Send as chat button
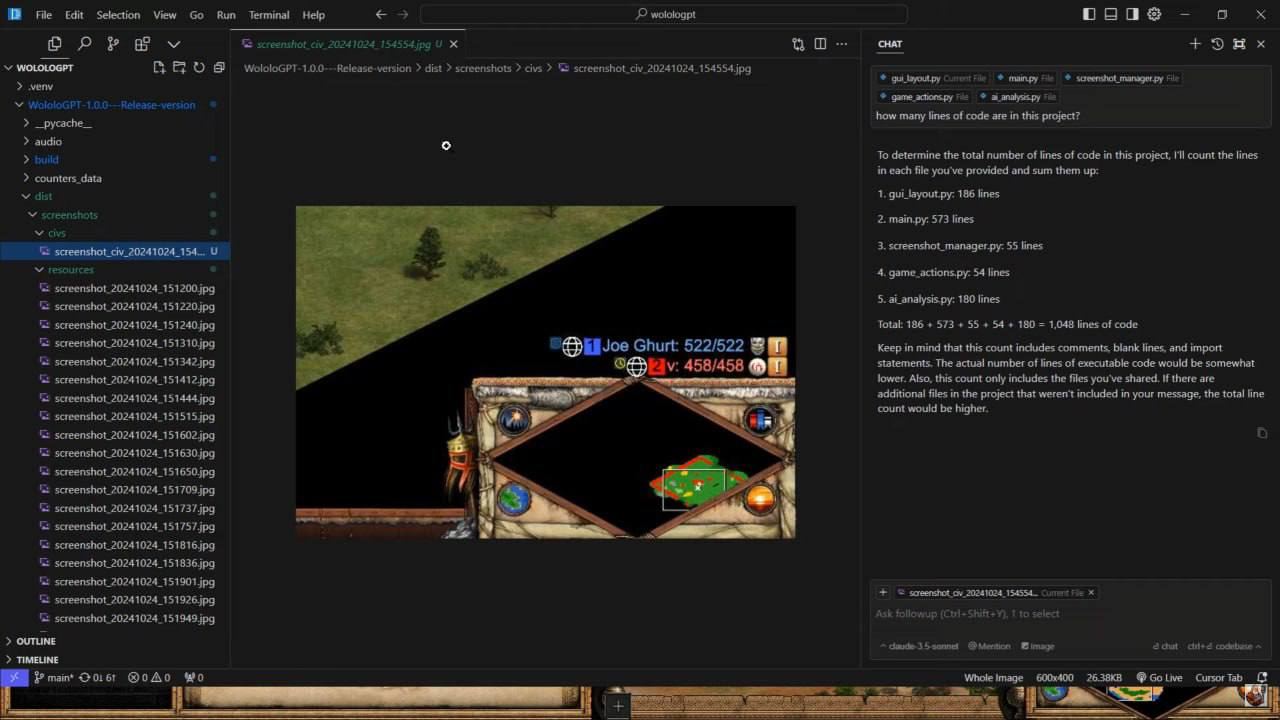 [1165, 646]
